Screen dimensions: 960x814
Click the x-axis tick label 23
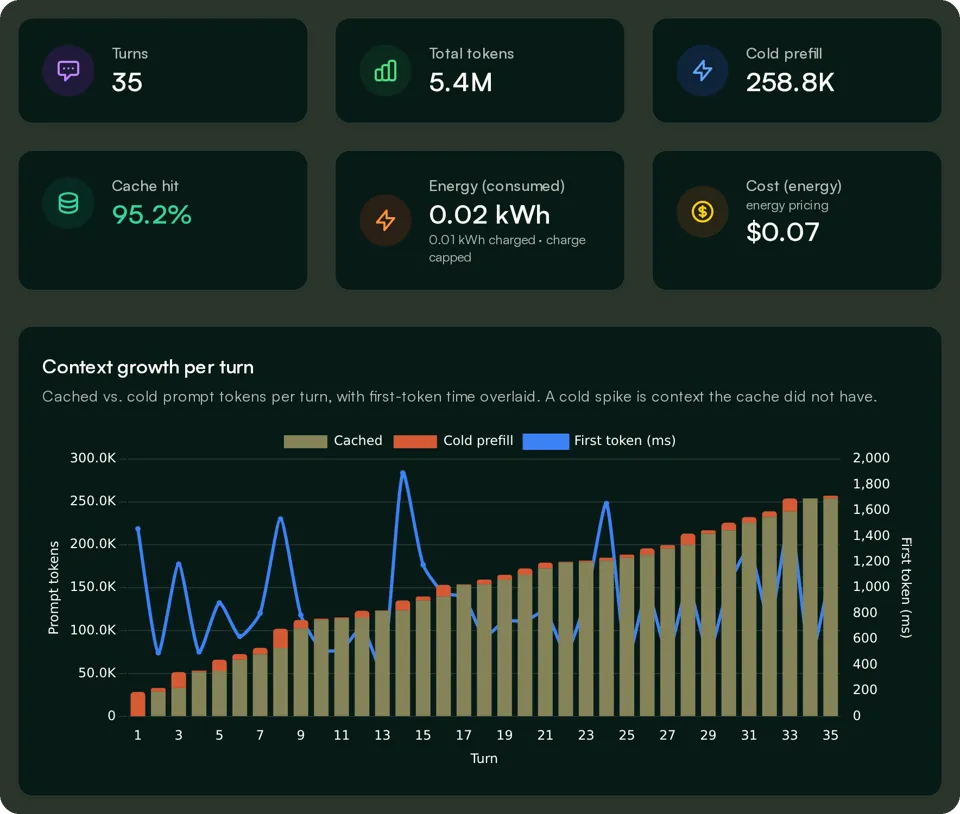(x=586, y=735)
